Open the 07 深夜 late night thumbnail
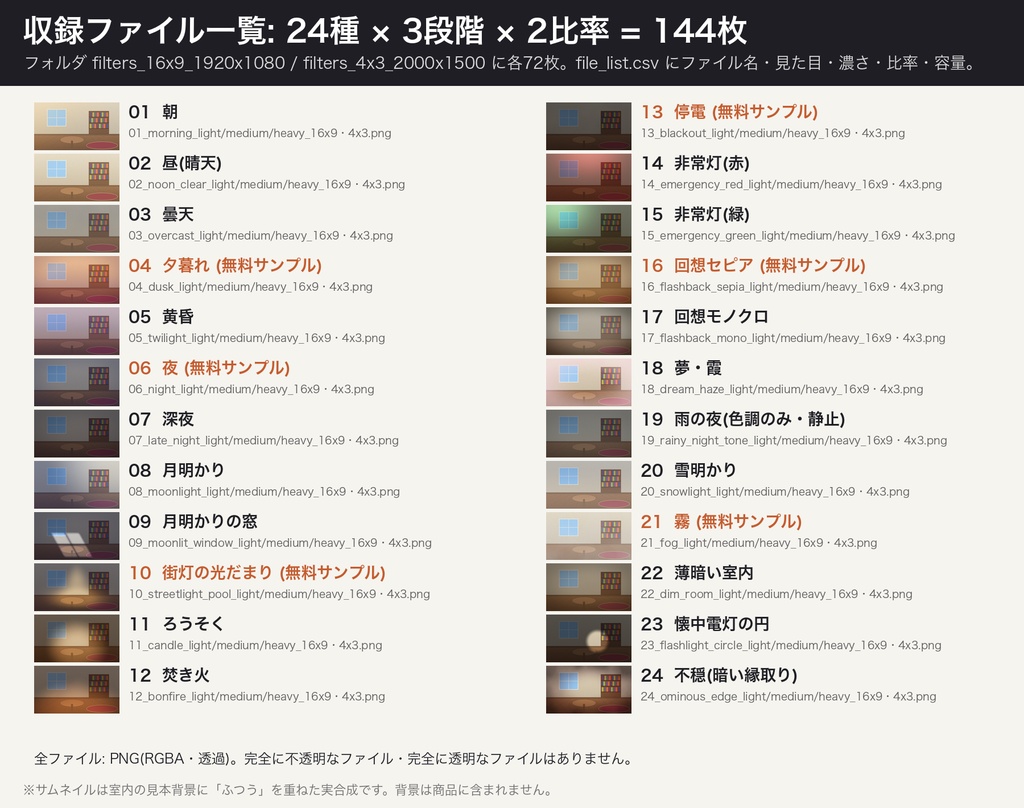This screenshot has width=1024, height=808. point(76,434)
